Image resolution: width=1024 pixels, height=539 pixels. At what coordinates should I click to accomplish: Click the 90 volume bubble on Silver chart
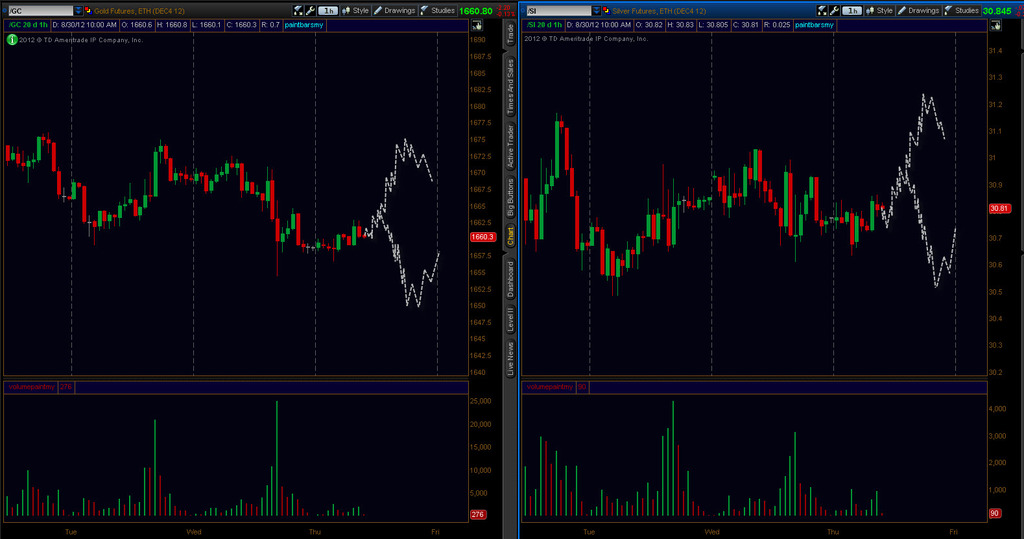pyautogui.click(x=995, y=514)
